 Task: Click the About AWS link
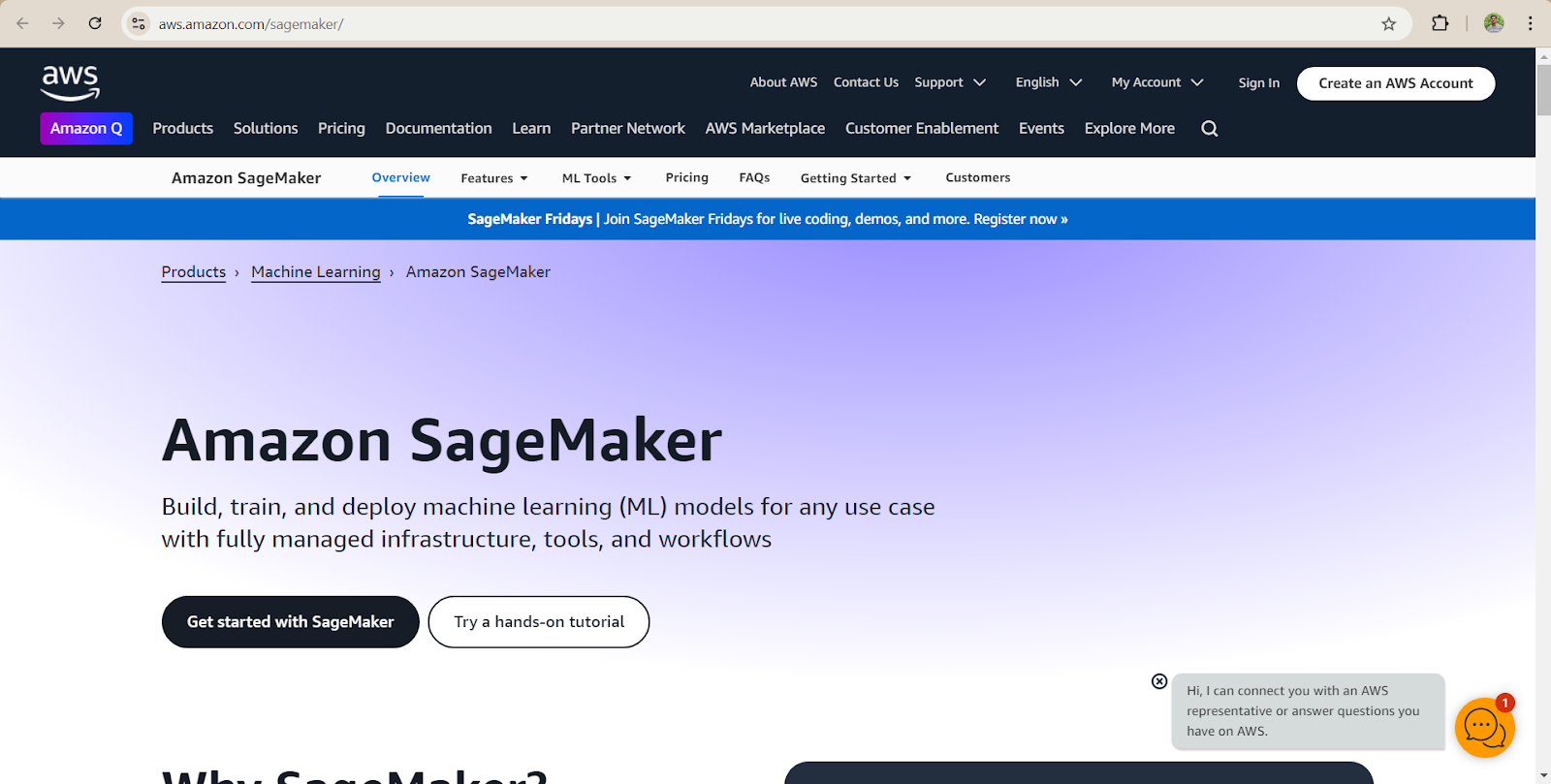coord(783,82)
